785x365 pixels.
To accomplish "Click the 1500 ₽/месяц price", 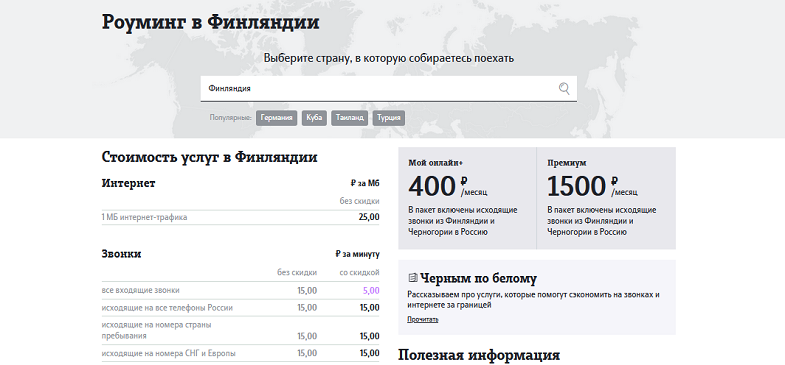I will (x=592, y=186).
